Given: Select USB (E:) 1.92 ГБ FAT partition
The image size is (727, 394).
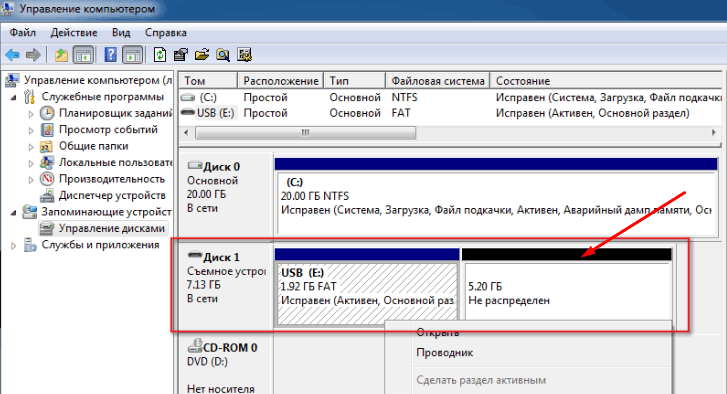Looking at the screenshot, I should point(367,286).
